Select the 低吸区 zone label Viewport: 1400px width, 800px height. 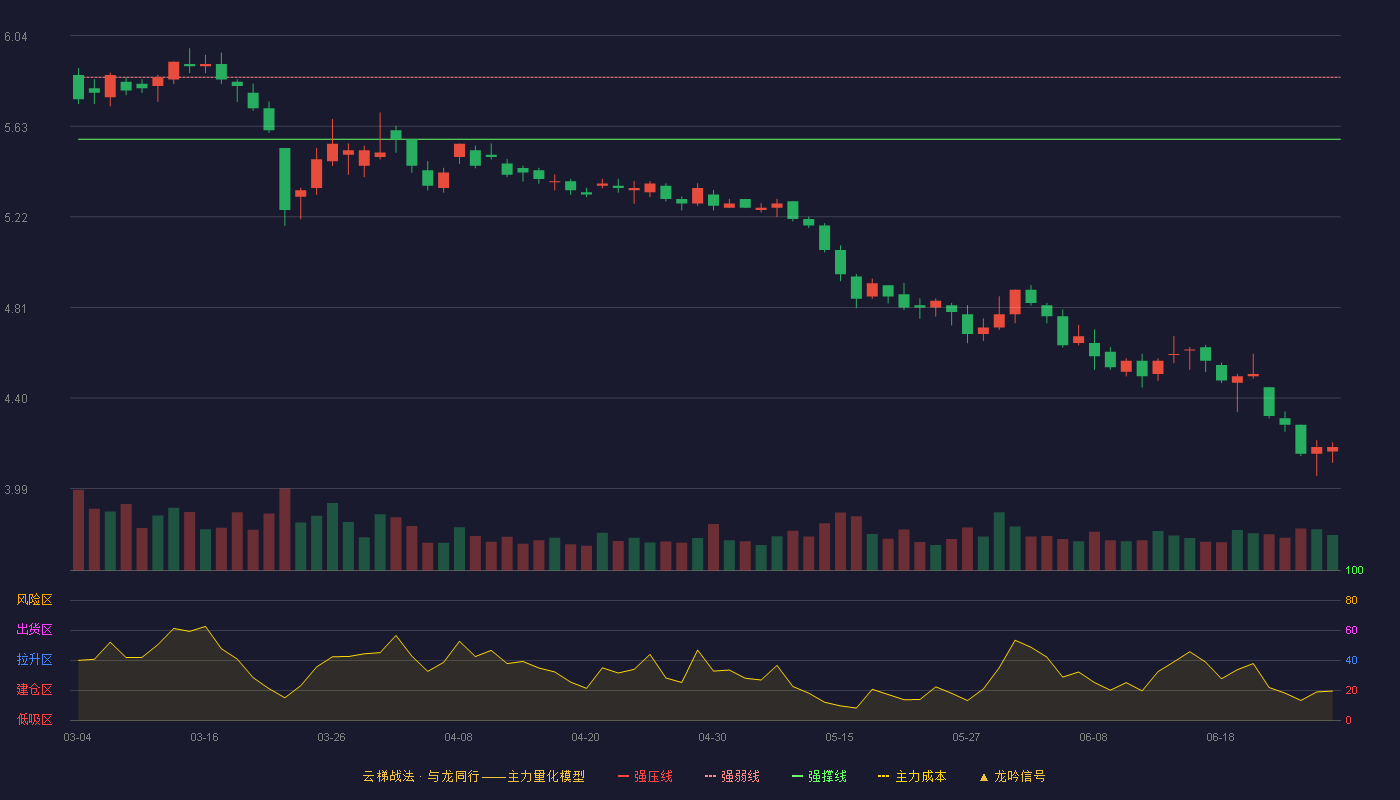(34, 719)
